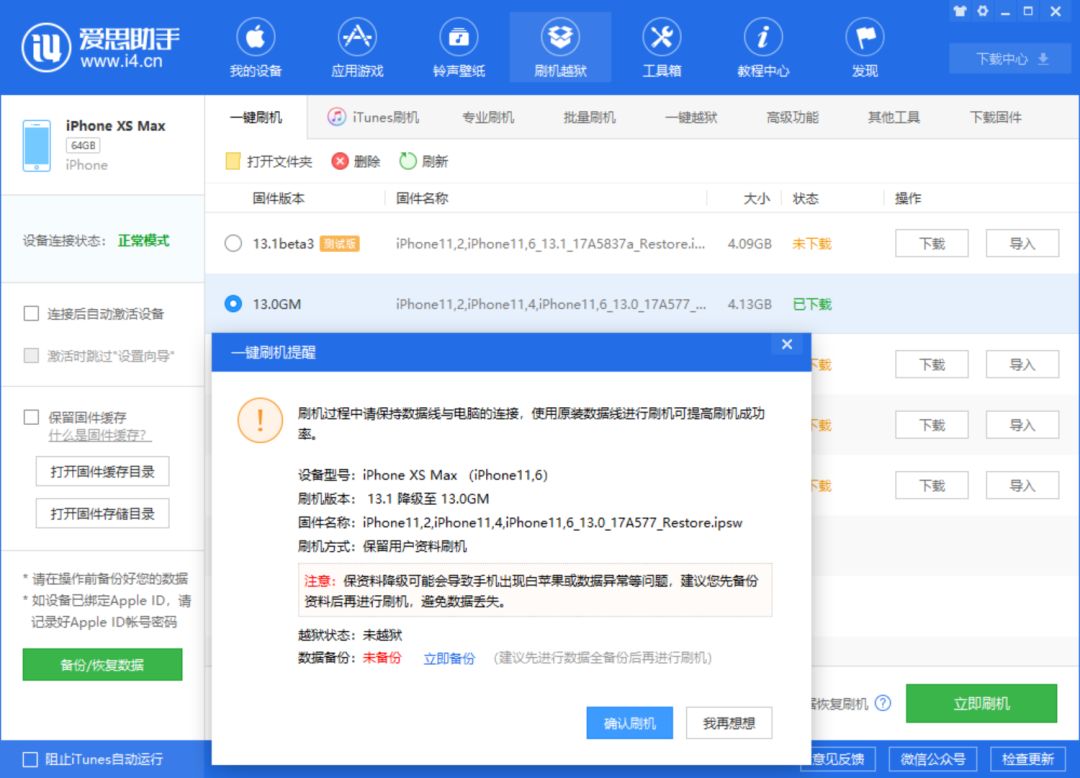Switch to 一键越狱 tab
Image resolution: width=1080 pixels, height=778 pixels.
[x=691, y=117]
